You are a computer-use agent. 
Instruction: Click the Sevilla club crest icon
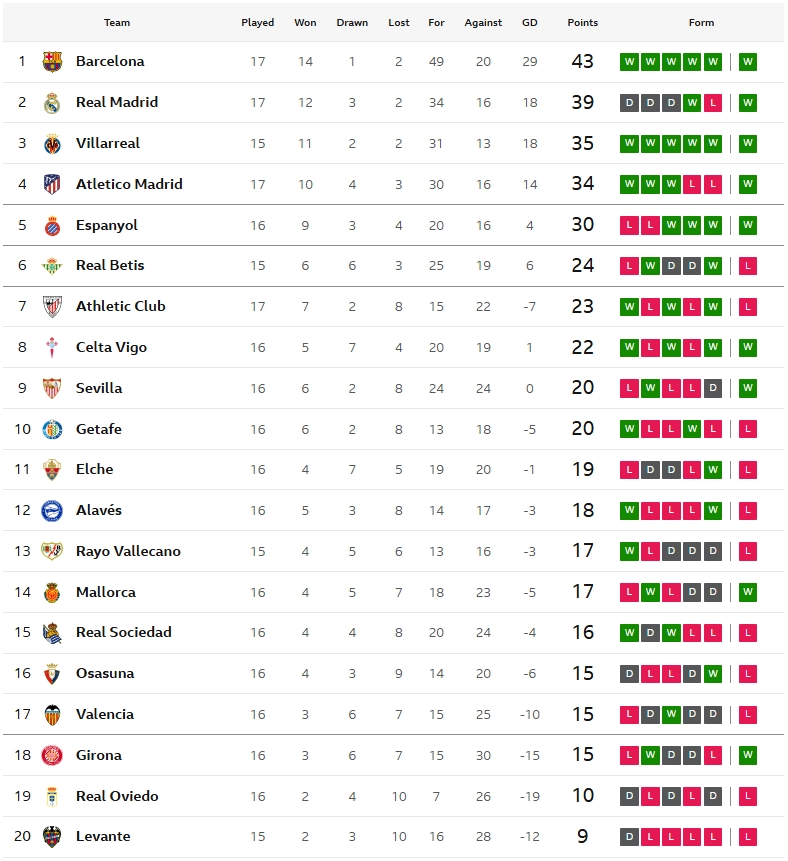coord(52,388)
